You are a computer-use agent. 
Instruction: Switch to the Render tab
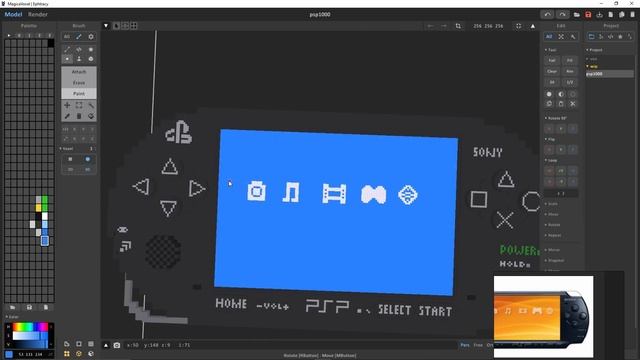(38, 14)
